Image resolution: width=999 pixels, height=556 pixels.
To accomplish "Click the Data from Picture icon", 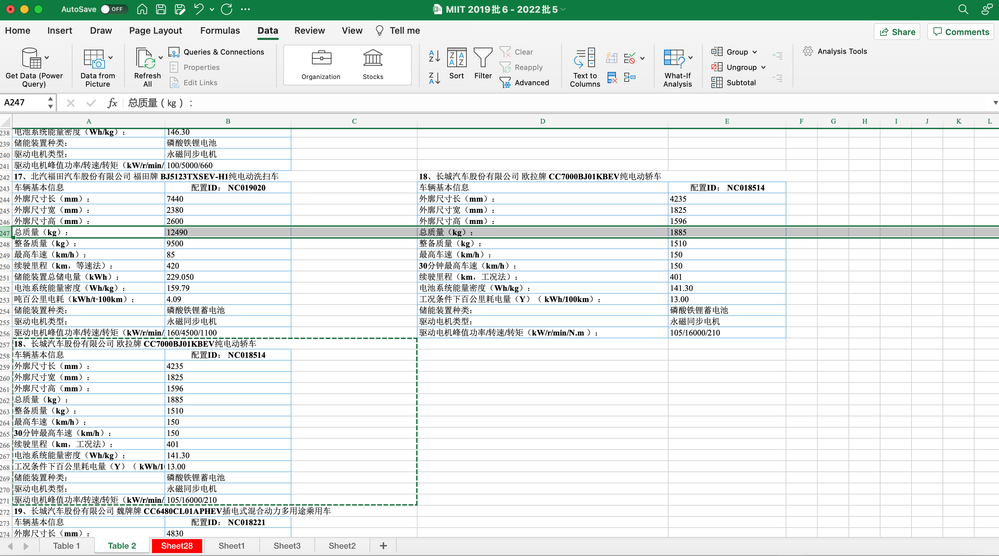I will click(x=94, y=59).
